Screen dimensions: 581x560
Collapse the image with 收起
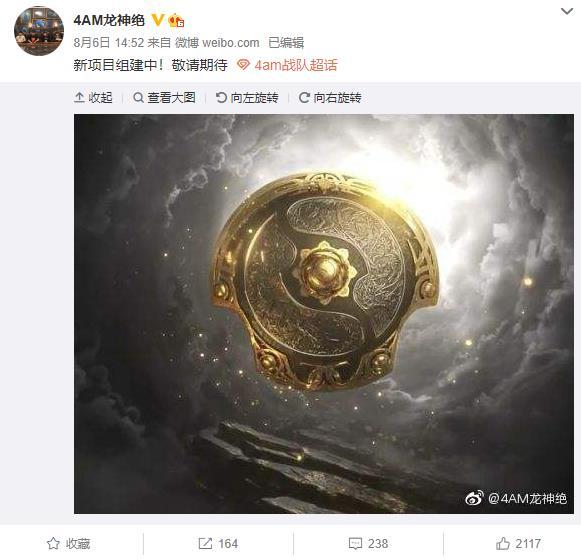pyautogui.click(x=93, y=97)
